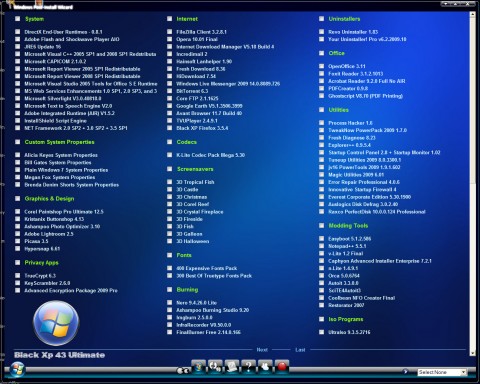Tick the Auslogics Disk Defrag checkbox
Viewport: 480px width, 384px height.
point(321,204)
